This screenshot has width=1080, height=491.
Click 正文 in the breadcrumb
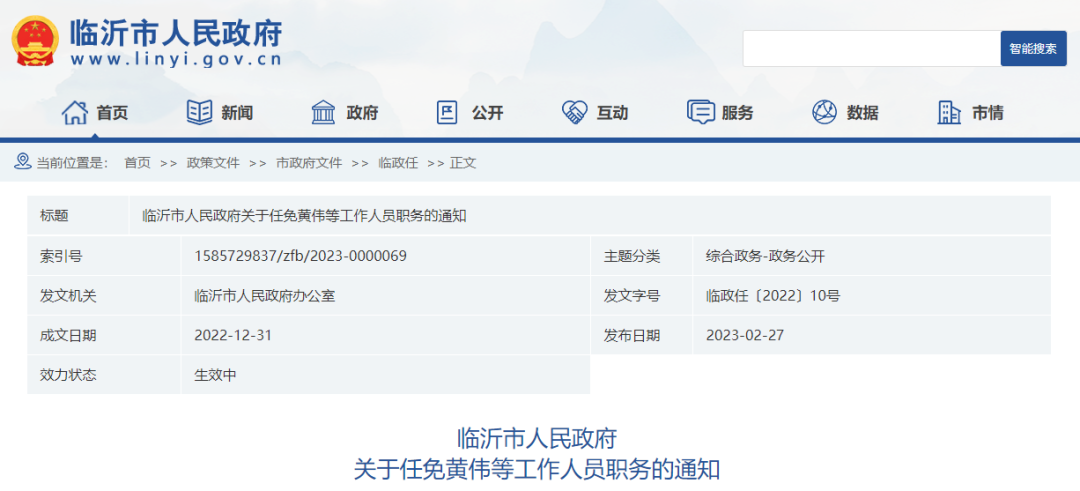463,163
